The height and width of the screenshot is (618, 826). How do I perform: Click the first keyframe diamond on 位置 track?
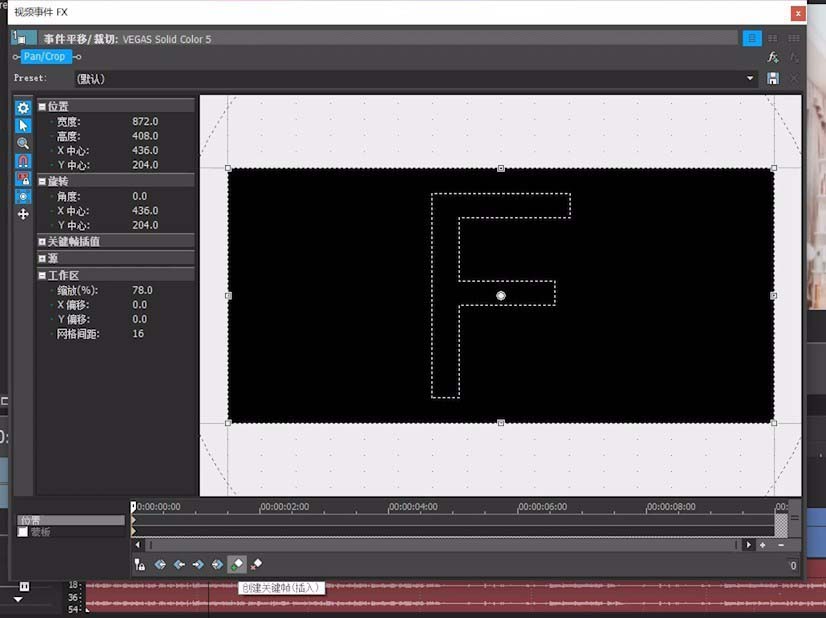point(133,520)
